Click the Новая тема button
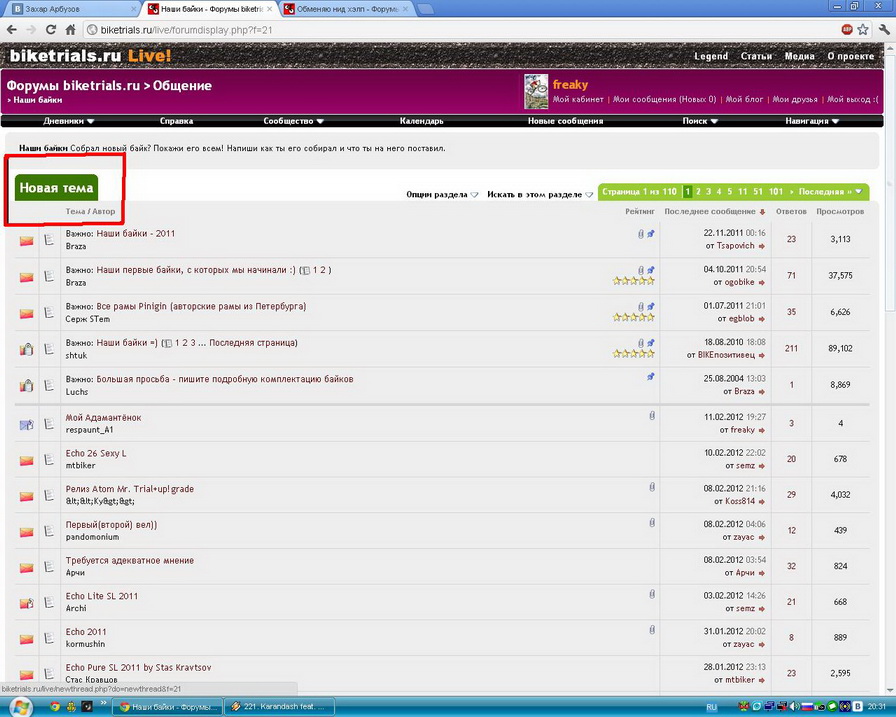Screen dimensions: 896x717 (x=57, y=188)
